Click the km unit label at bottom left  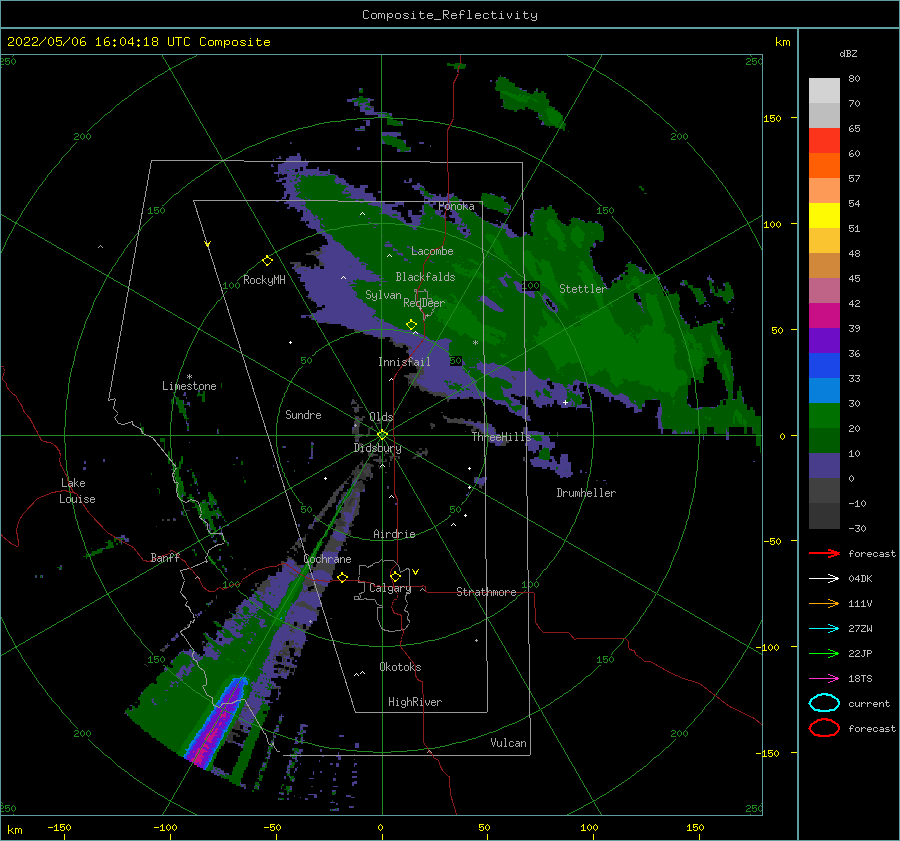coord(15,830)
